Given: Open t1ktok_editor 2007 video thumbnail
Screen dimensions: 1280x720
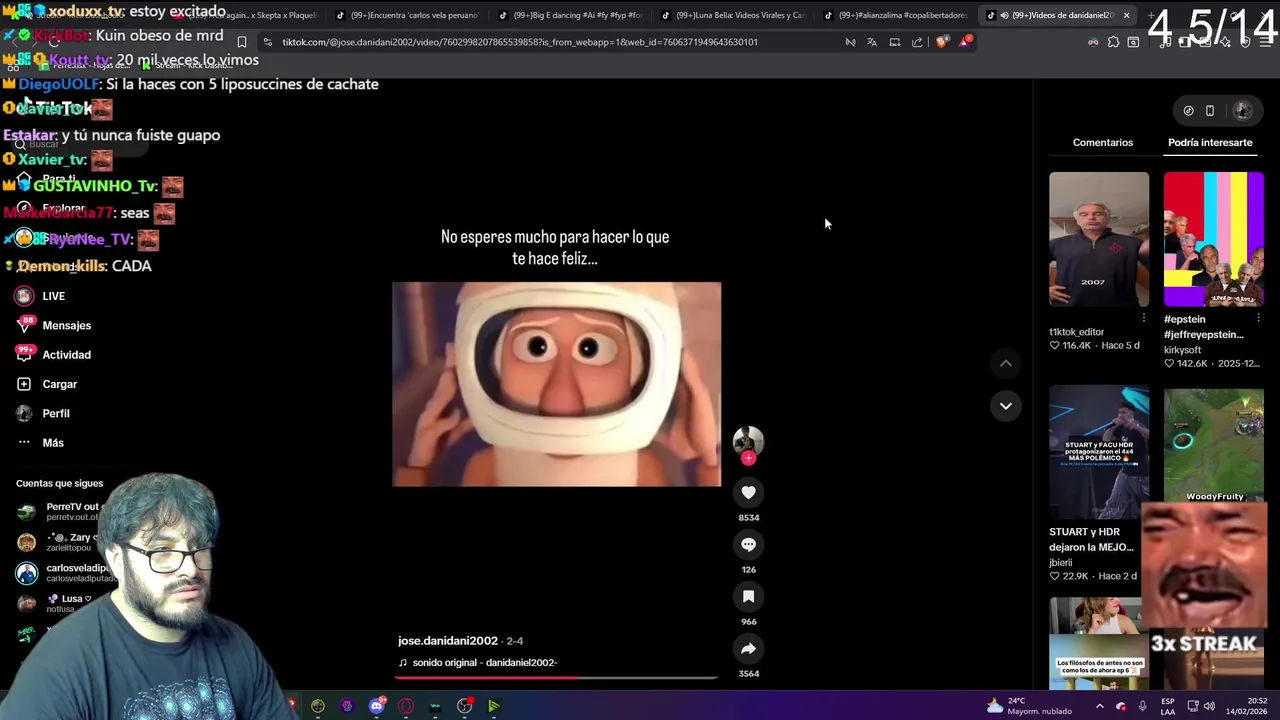Looking at the screenshot, I should [x=1099, y=239].
